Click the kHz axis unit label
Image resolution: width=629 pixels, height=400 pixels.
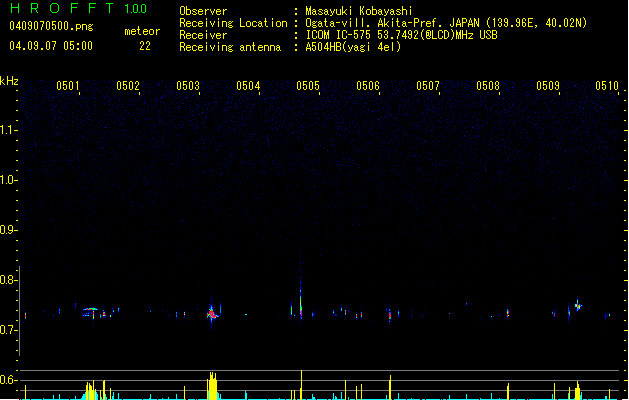click(9, 81)
